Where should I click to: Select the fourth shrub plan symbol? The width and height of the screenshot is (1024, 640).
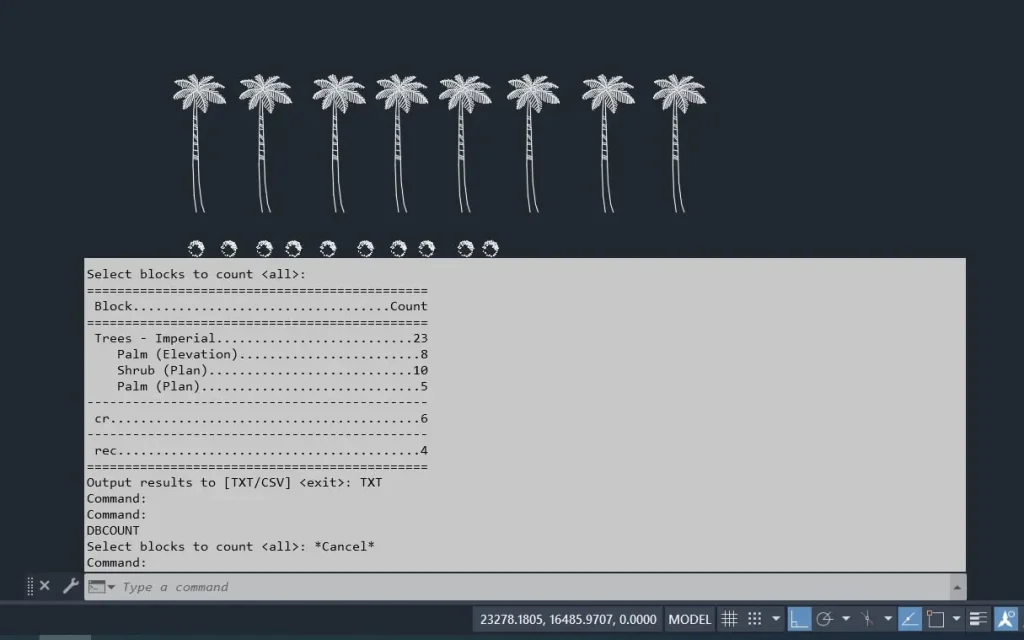pos(293,248)
